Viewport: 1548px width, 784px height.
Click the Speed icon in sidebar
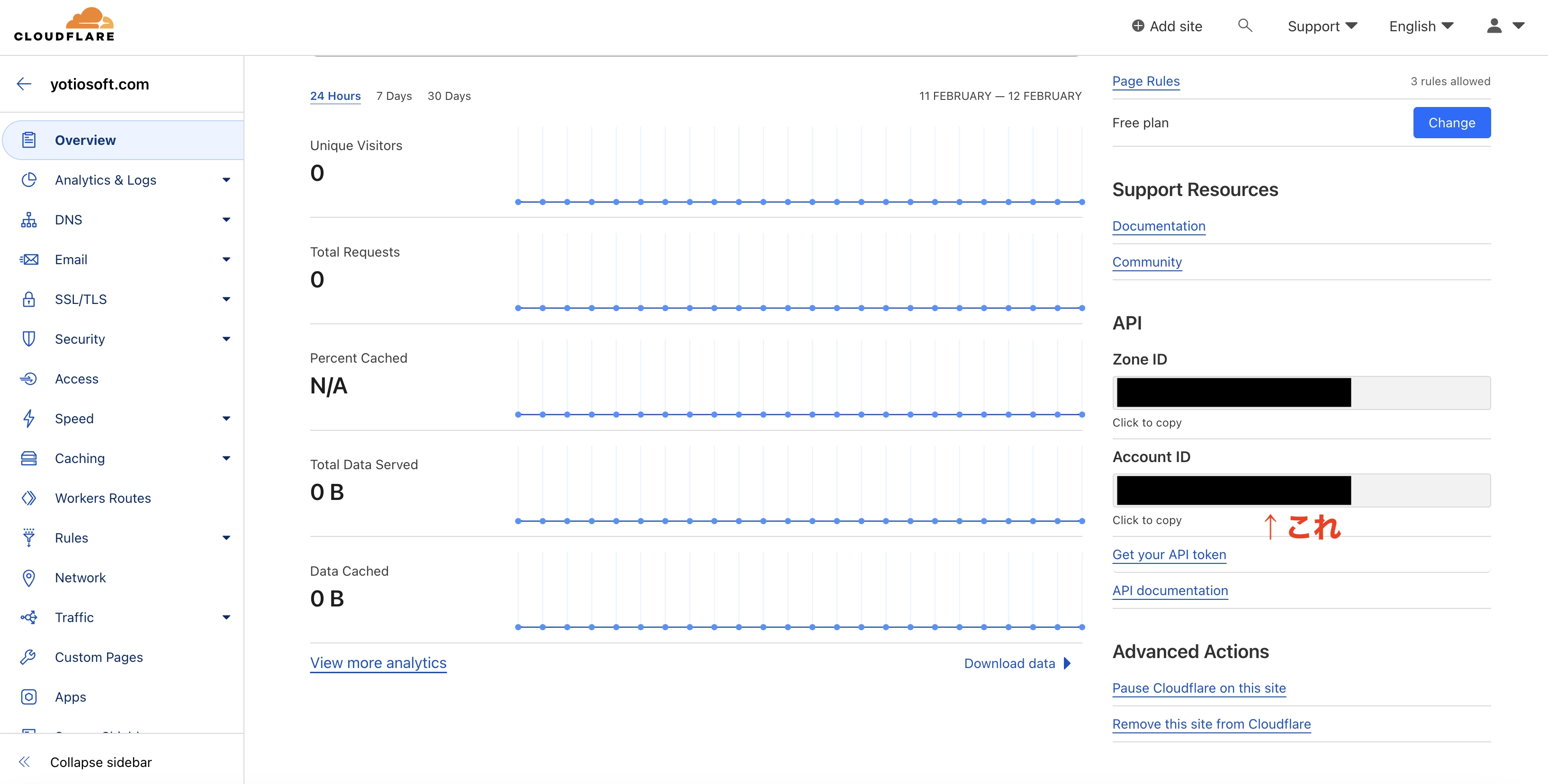pyautogui.click(x=29, y=418)
